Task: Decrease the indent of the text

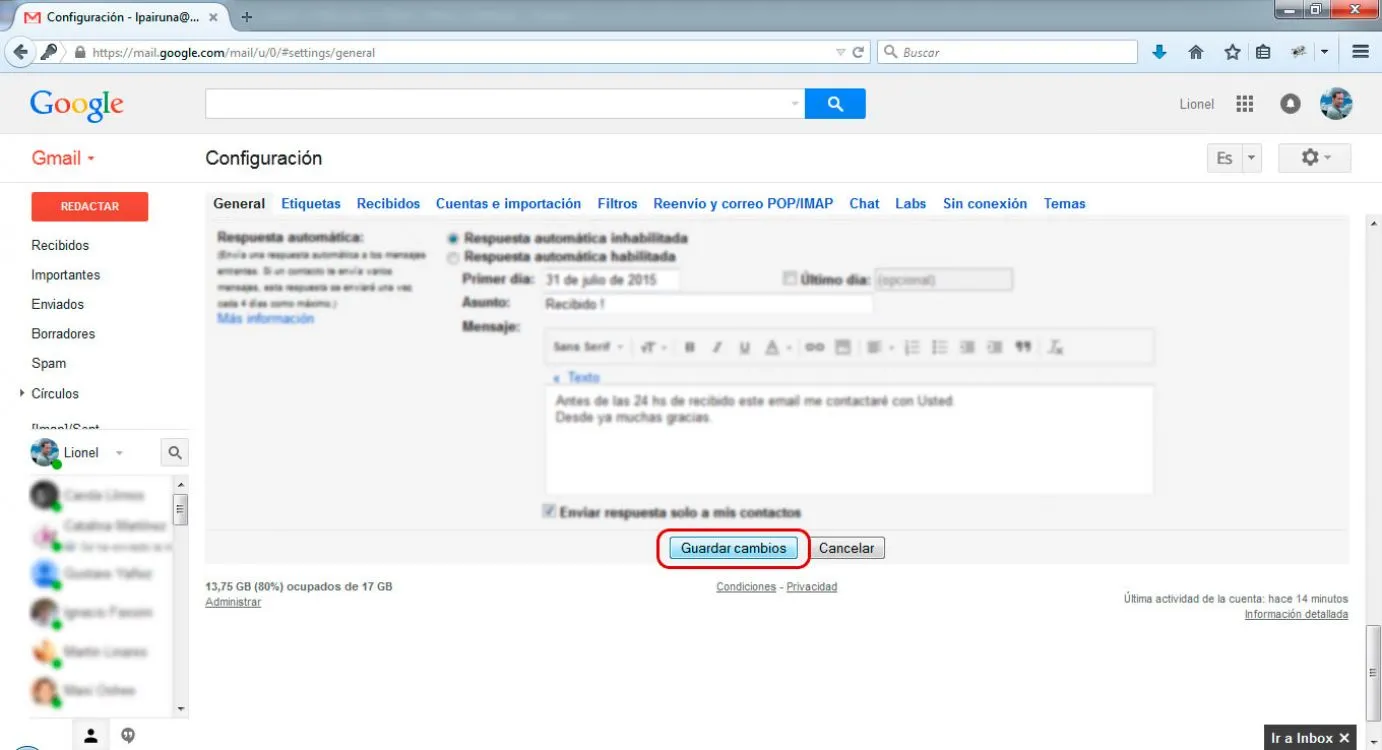Action: (967, 347)
